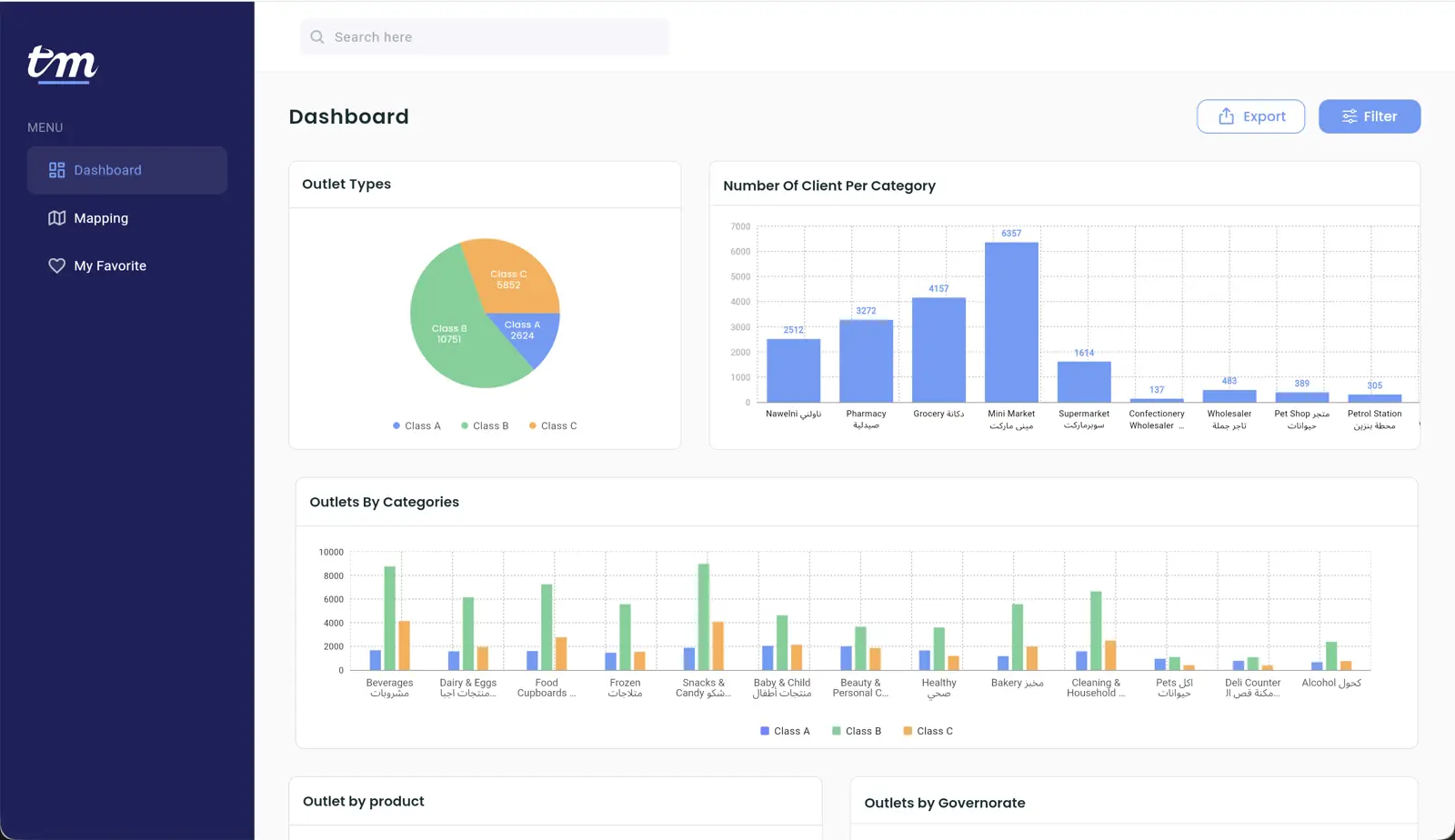Click the Cleaning & Household green bar
The width and height of the screenshot is (1455, 840).
click(1096, 631)
